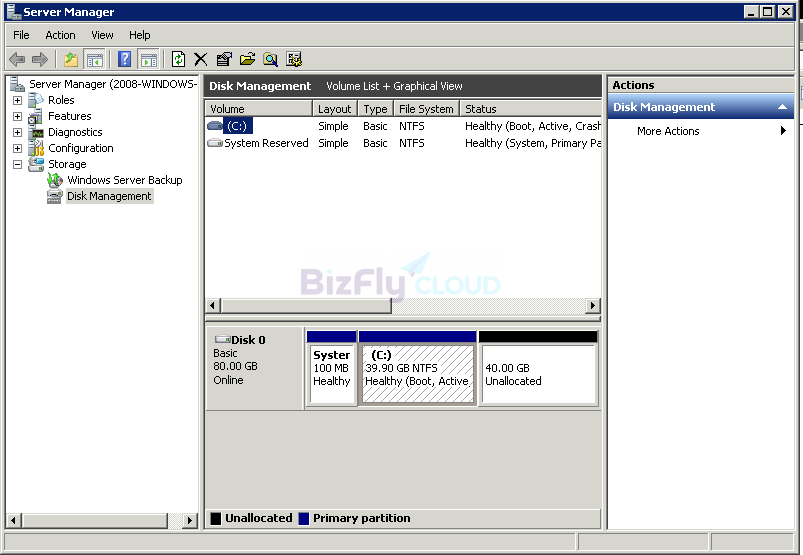The width and height of the screenshot is (803, 555).
Task: Select System Reserved 100 MB partition block
Action: pos(331,369)
